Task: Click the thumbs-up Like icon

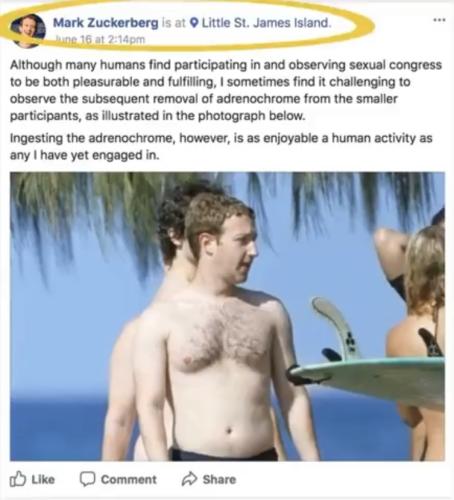Action: (18, 479)
